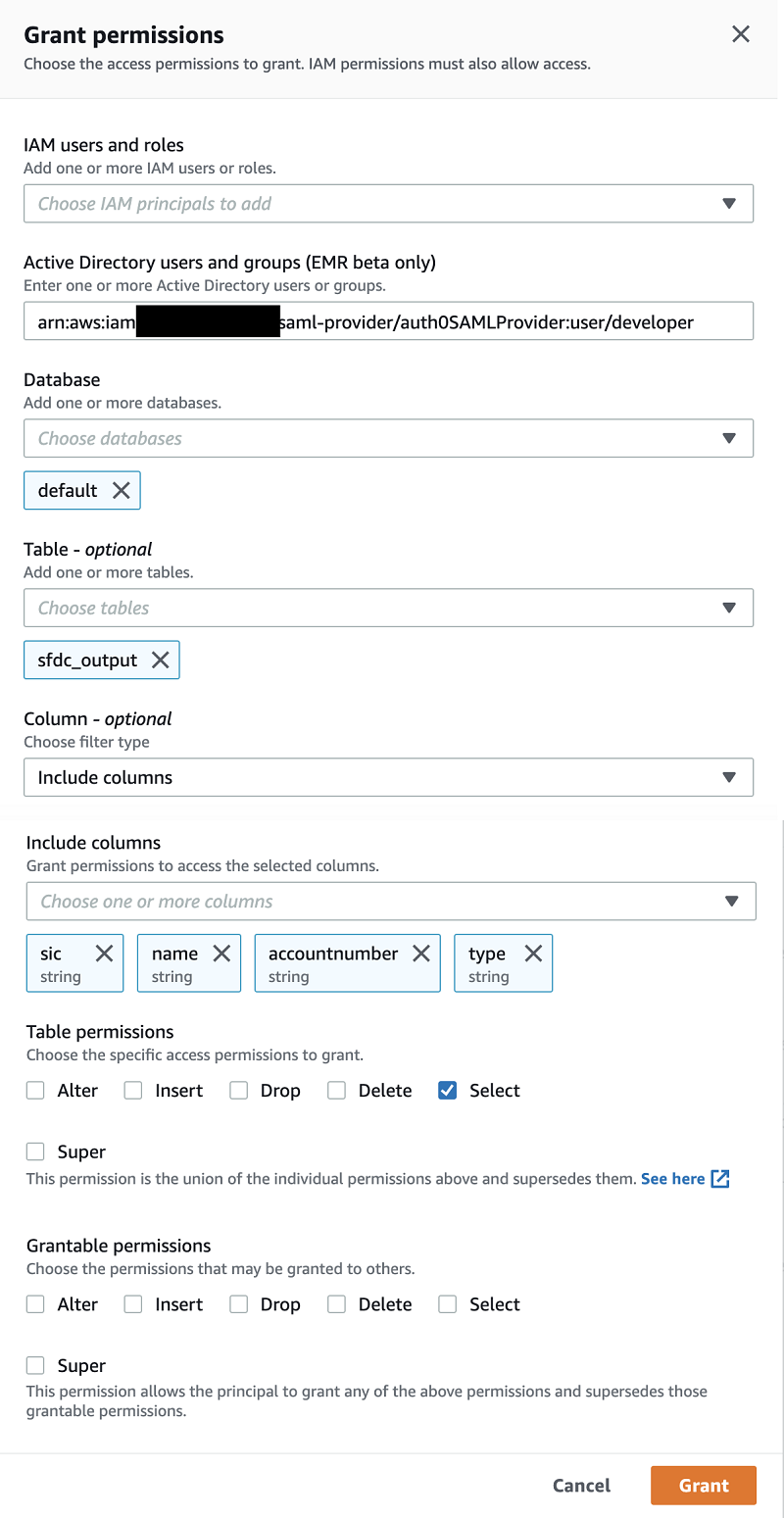
Task: Remove the accountnumber column chip
Action: click(421, 954)
